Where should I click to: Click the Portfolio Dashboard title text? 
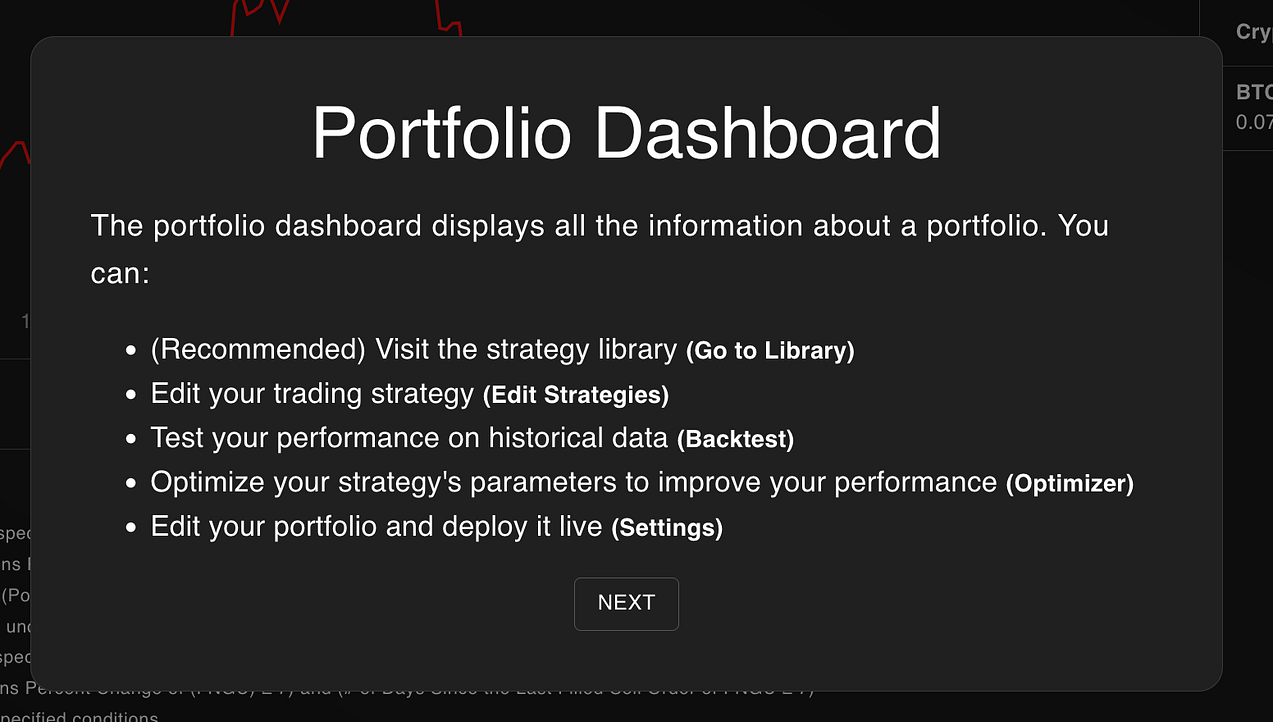coord(626,133)
